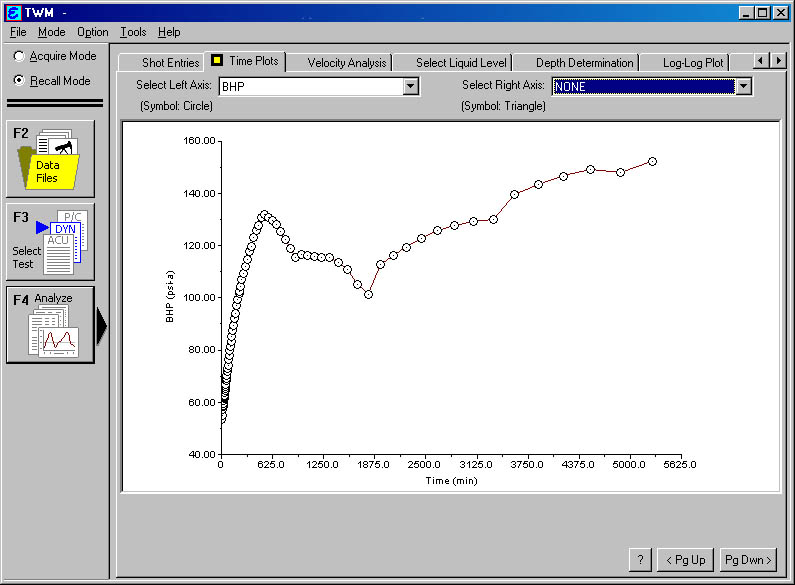
Task: Select the Recall Mode radio button
Action: click(x=19, y=81)
